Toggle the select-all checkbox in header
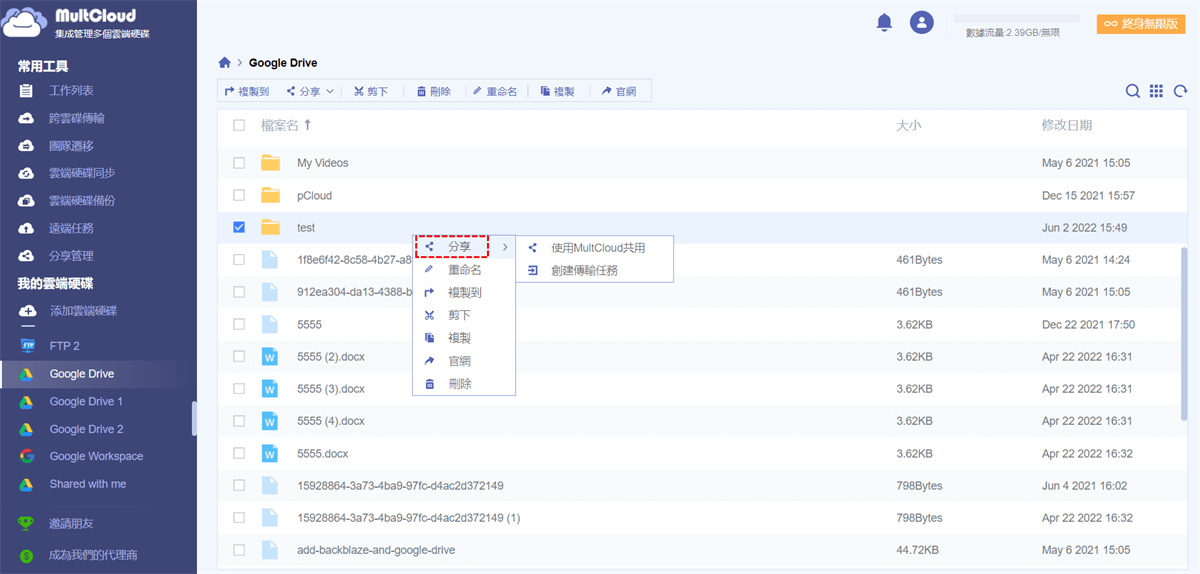1200x574 pixels. coord(239,125)
